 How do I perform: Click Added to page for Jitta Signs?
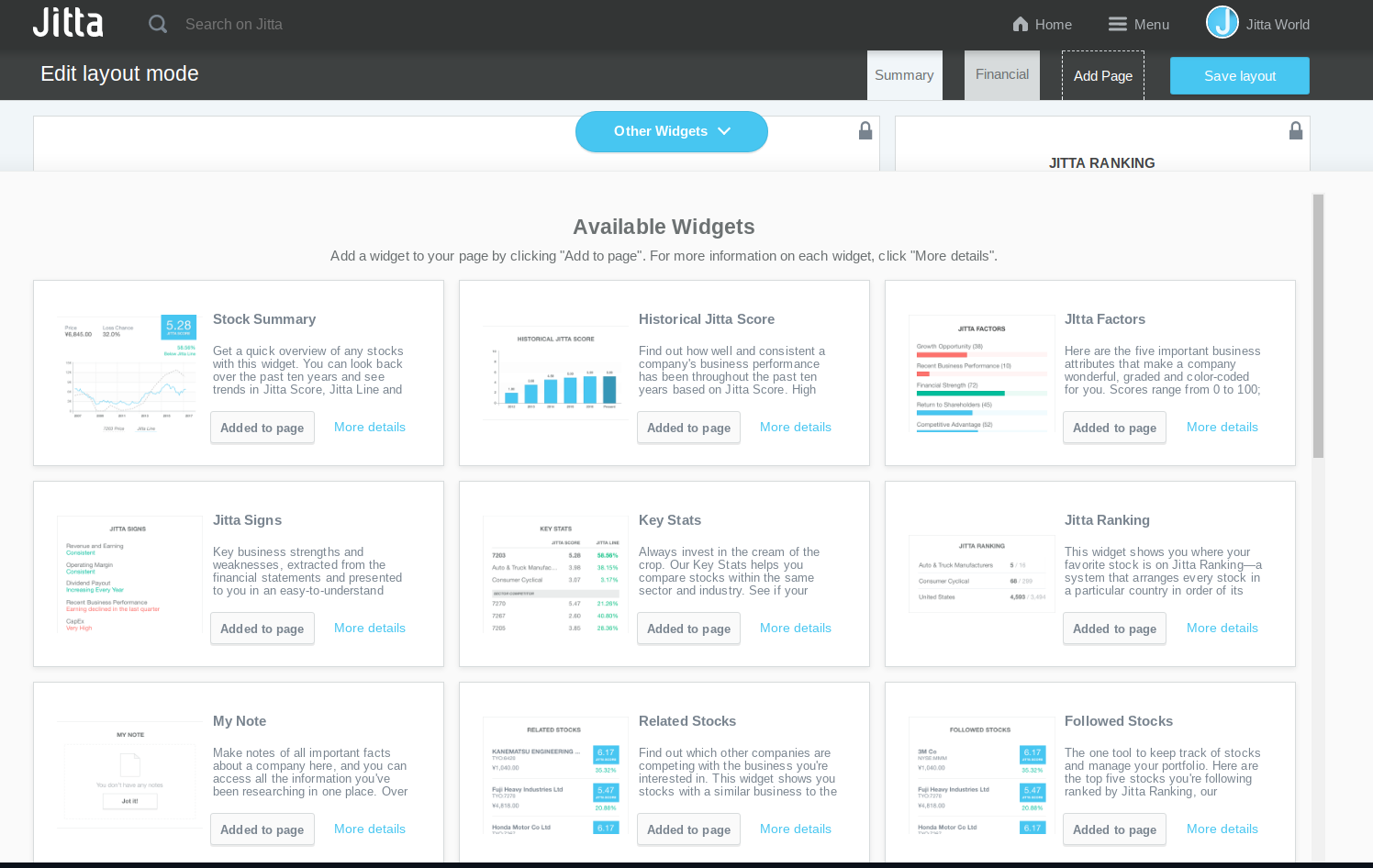coord(262,629)
